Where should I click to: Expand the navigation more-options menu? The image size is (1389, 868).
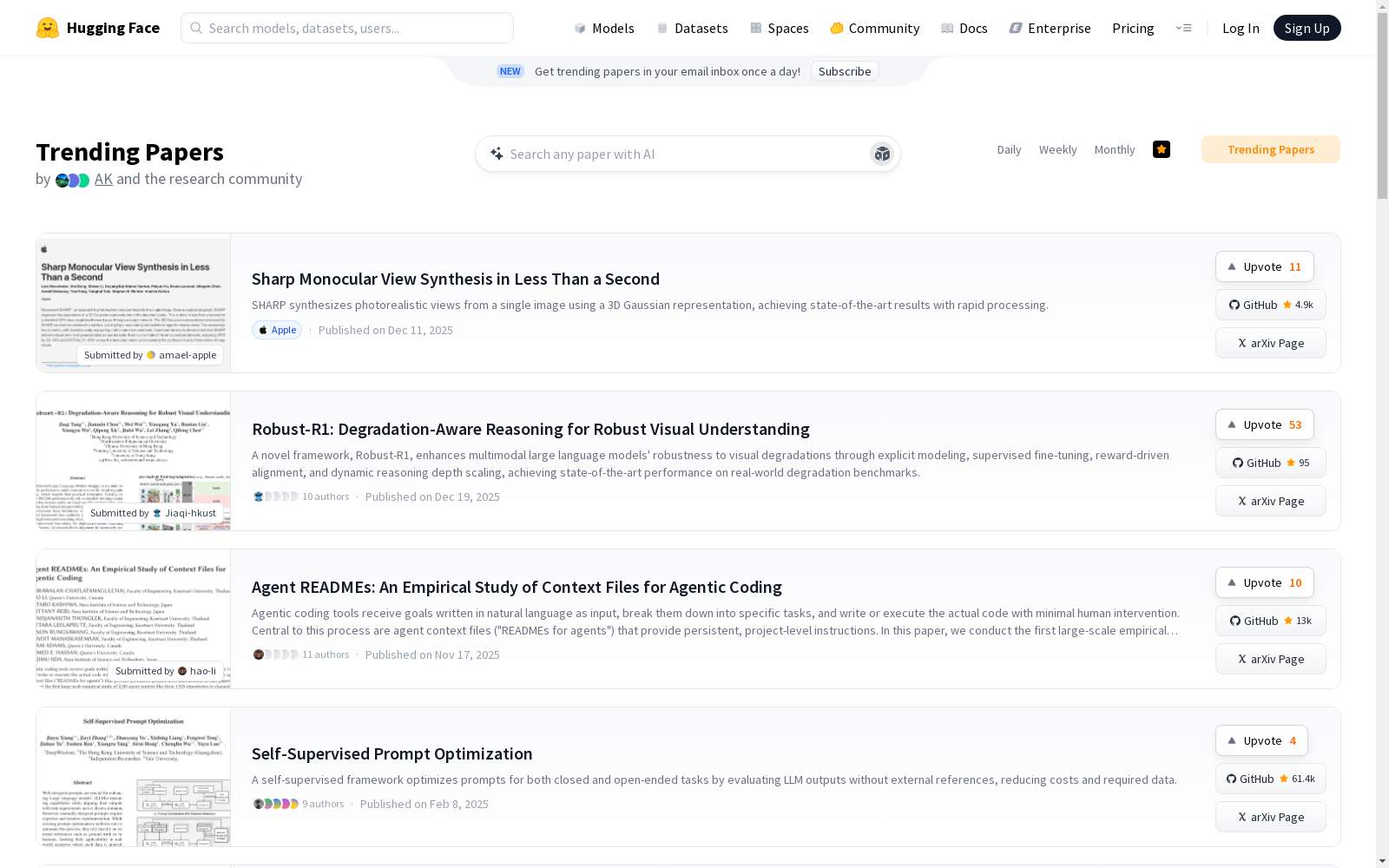[1183, 28]
